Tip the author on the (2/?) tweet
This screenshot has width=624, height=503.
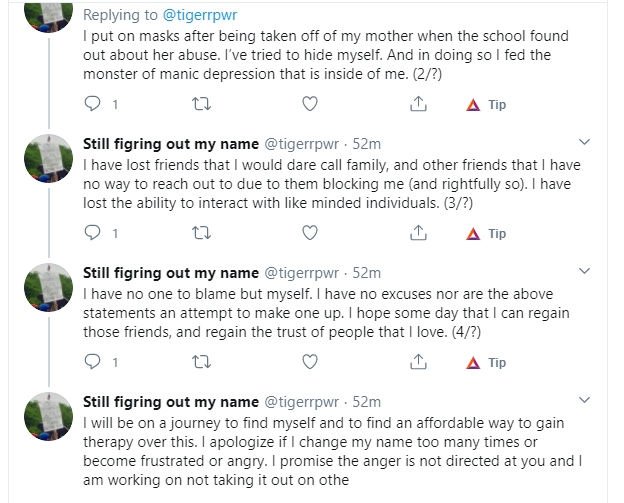tap(486, 104)
